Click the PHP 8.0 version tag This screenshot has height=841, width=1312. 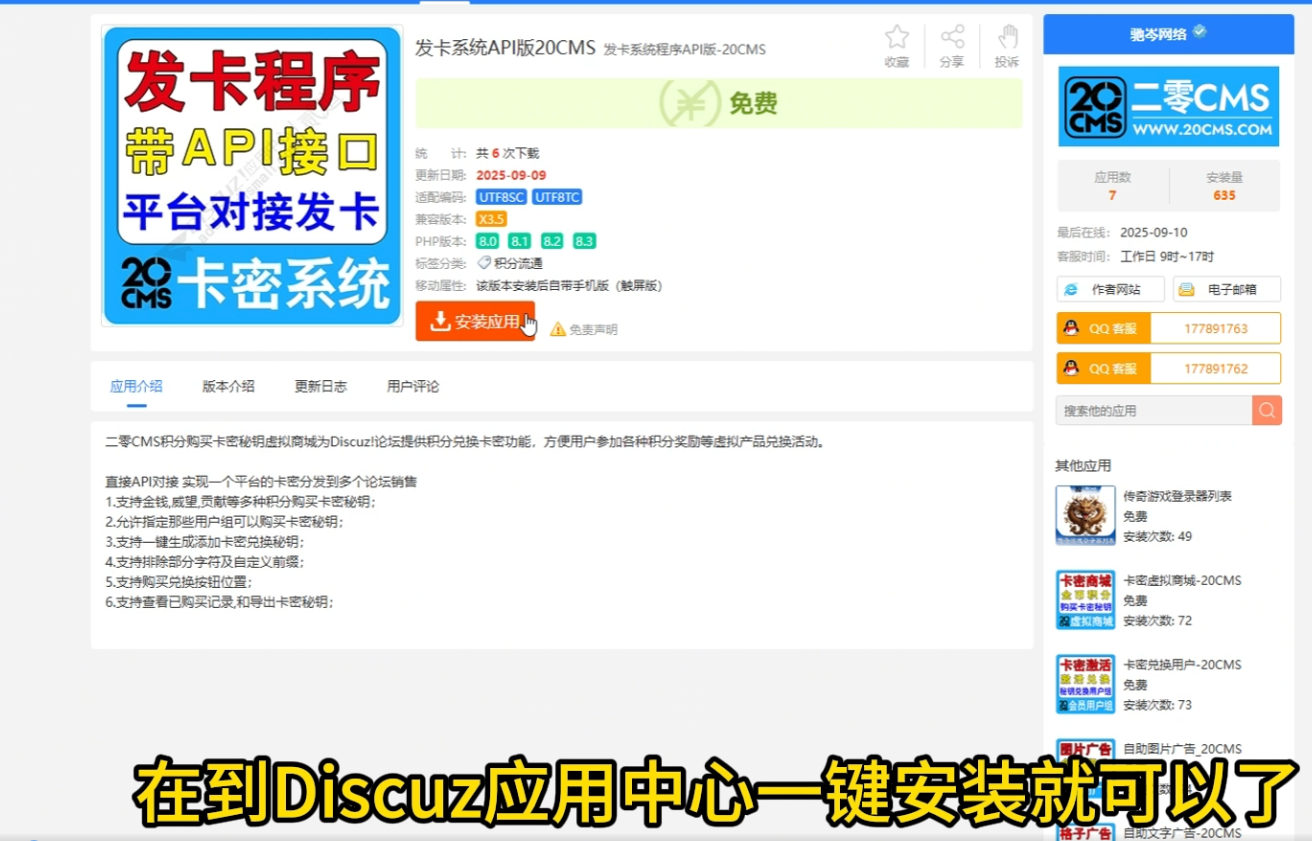487,241
